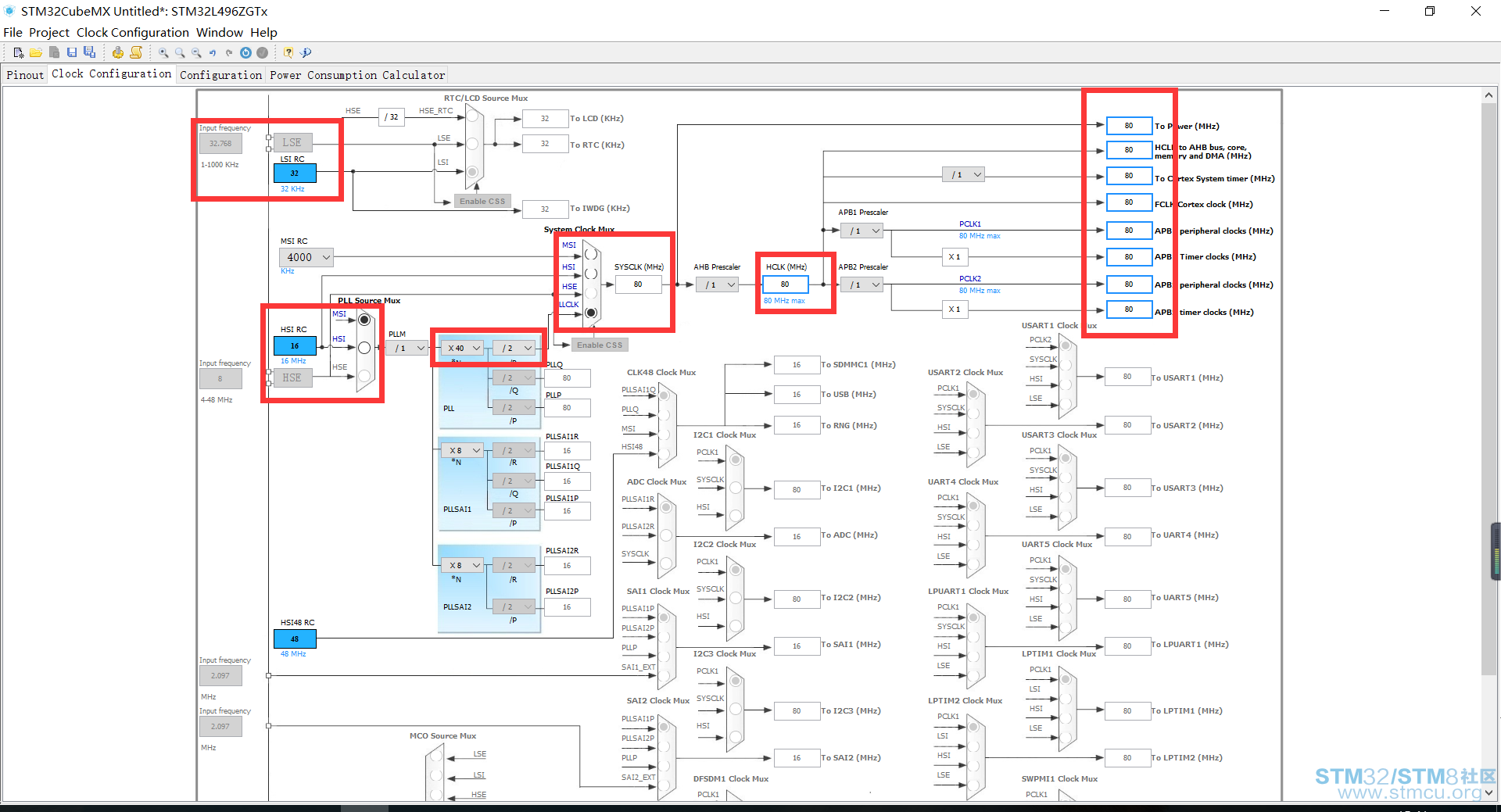Select HSI in PLL Source Mux
Image resolution: width=1501 pixels, height=812 pixels.
(x=364, y=348)
